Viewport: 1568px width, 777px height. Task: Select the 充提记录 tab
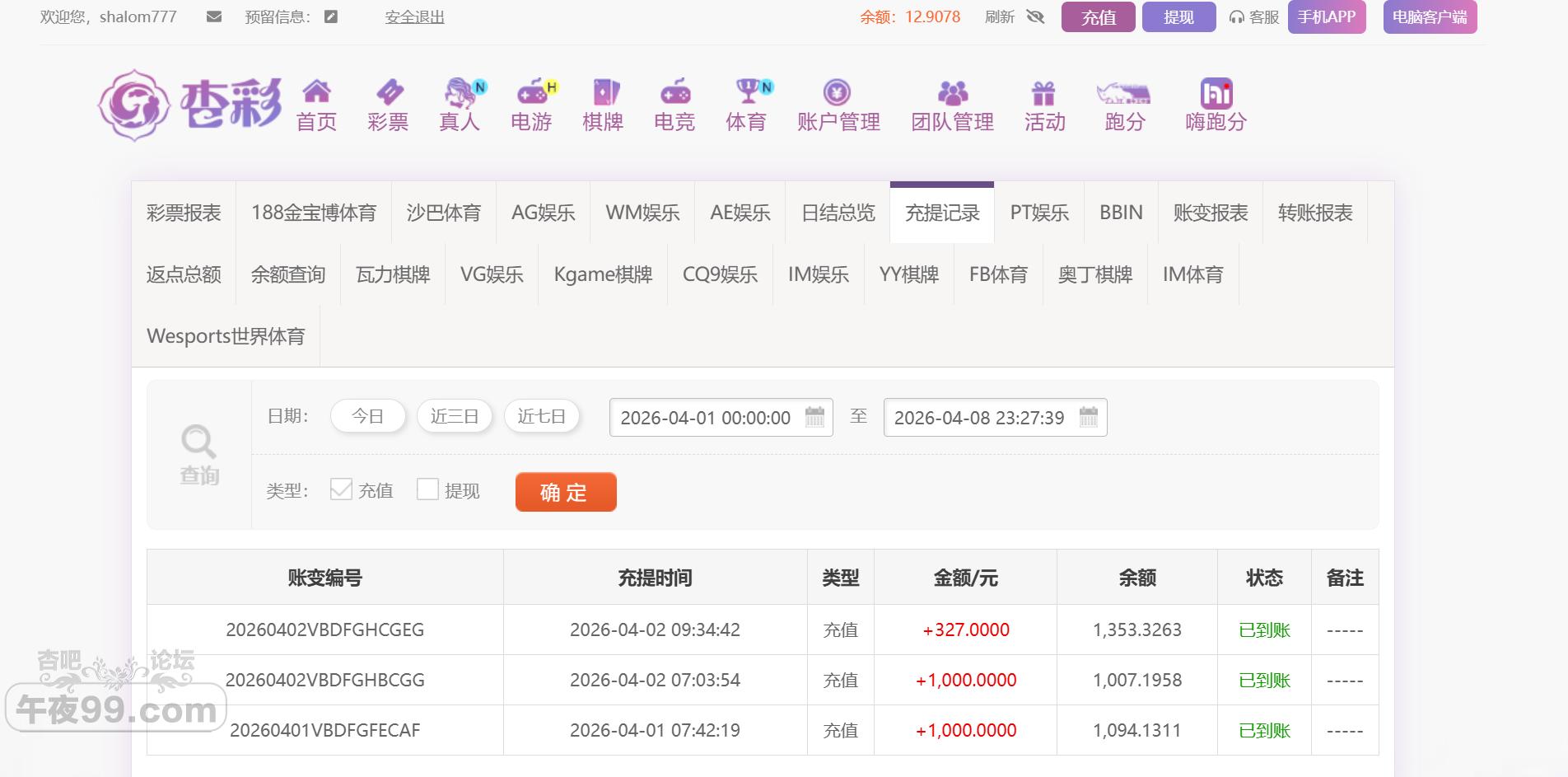(x=942, y=213)
